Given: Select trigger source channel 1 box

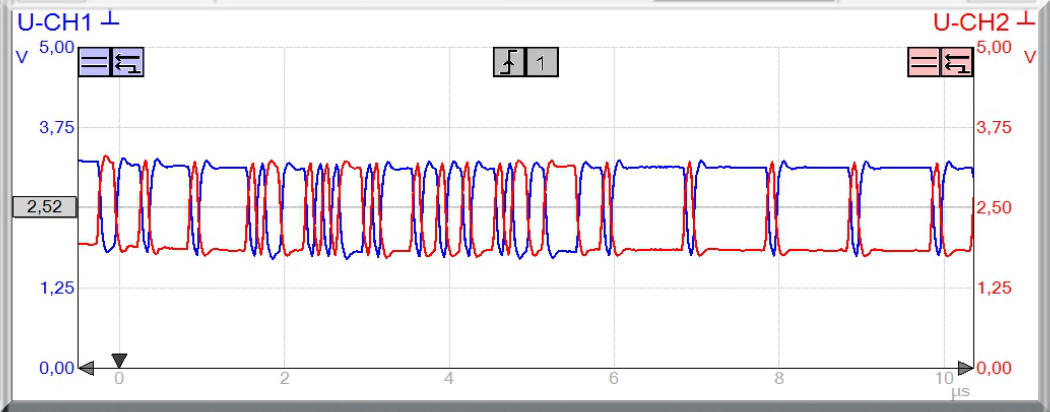Looking at the screenshot, I should tap(541, 63).
